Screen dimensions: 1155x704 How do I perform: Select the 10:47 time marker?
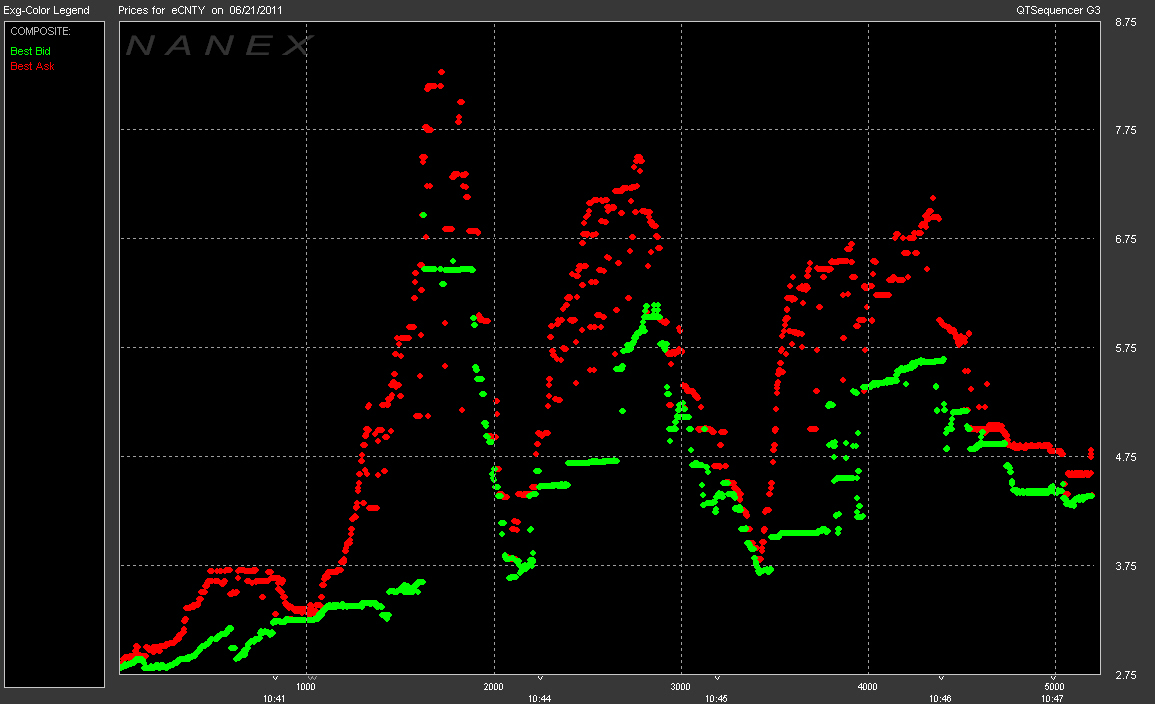[x=1052, y=698]
